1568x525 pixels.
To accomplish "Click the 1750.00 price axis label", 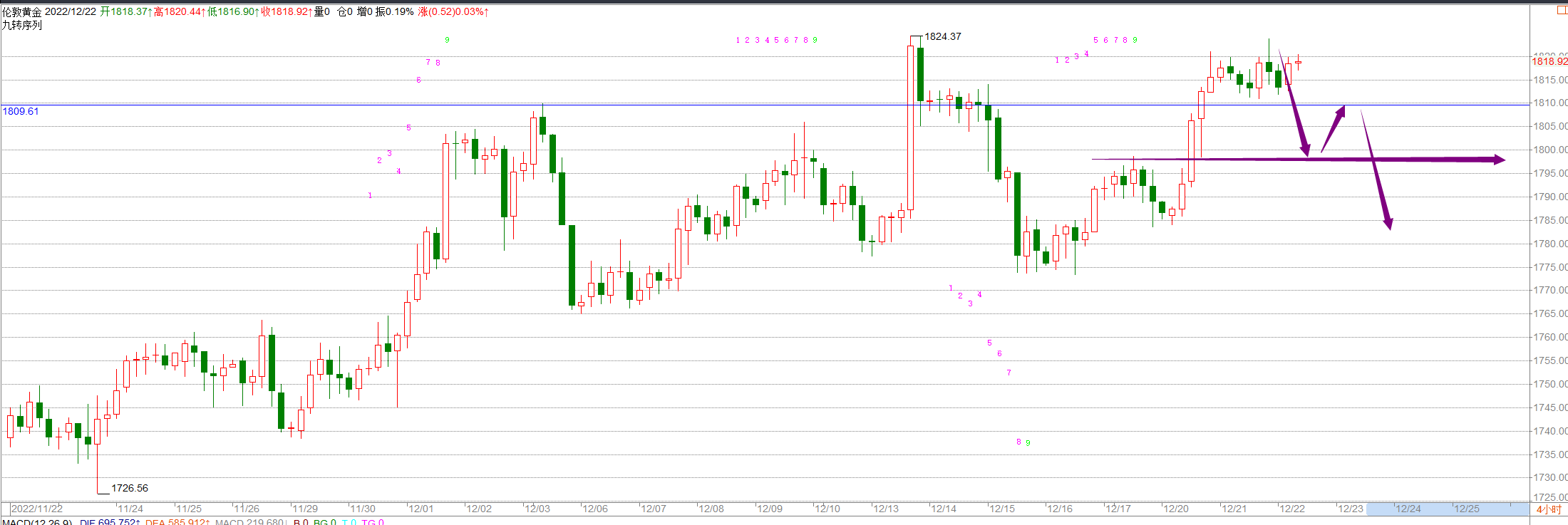I will pos(1550,384).
